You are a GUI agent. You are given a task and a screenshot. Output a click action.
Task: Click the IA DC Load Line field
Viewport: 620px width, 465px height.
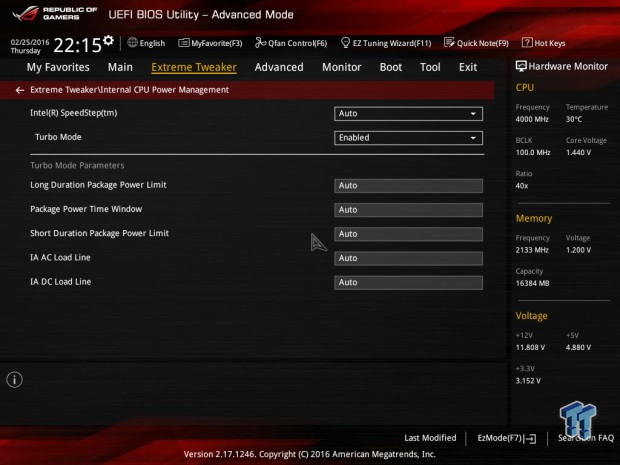tap(408, 282)
